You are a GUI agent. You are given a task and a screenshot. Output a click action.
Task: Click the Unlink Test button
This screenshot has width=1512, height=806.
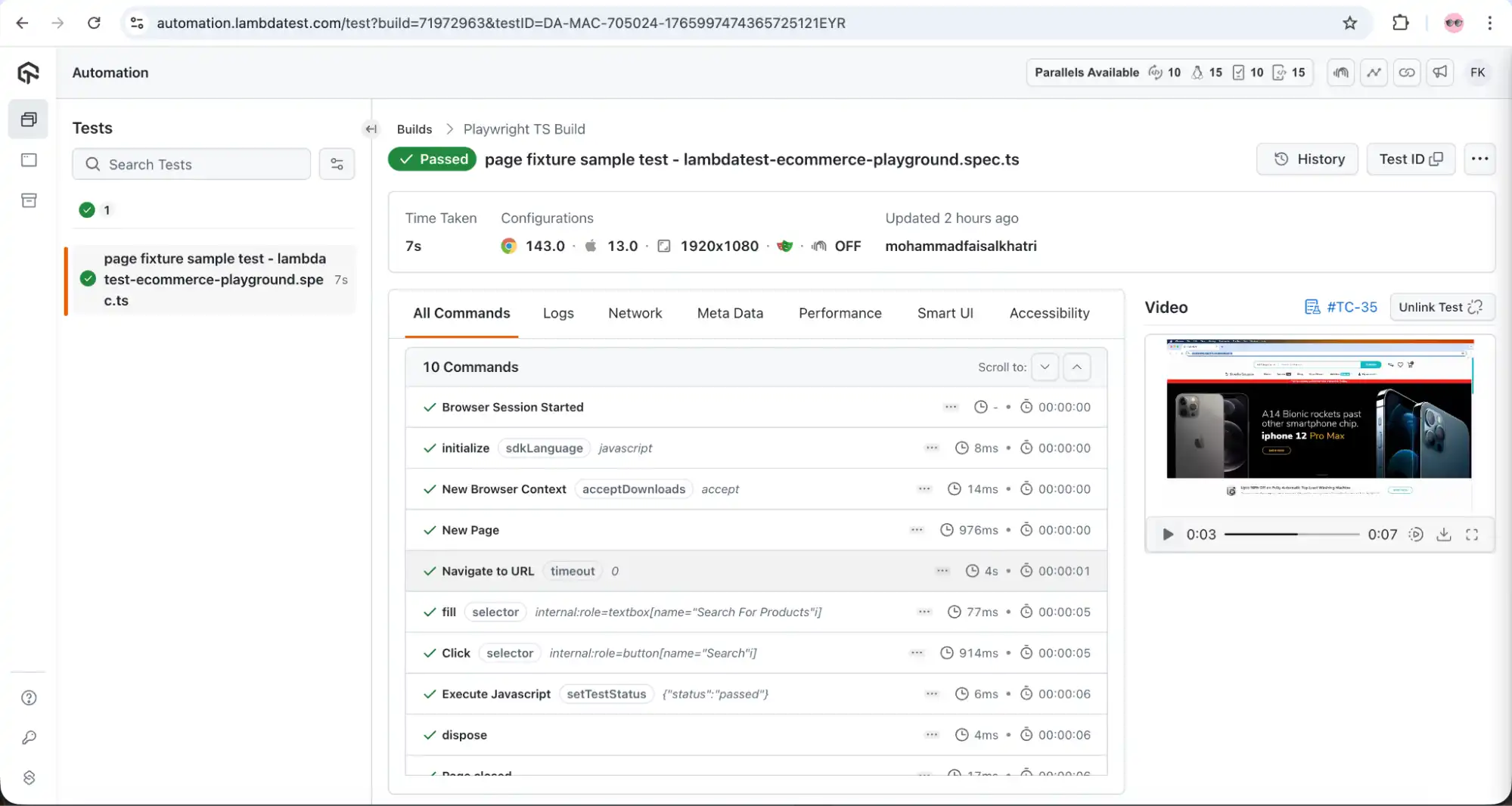click(x=1441, y=307)
